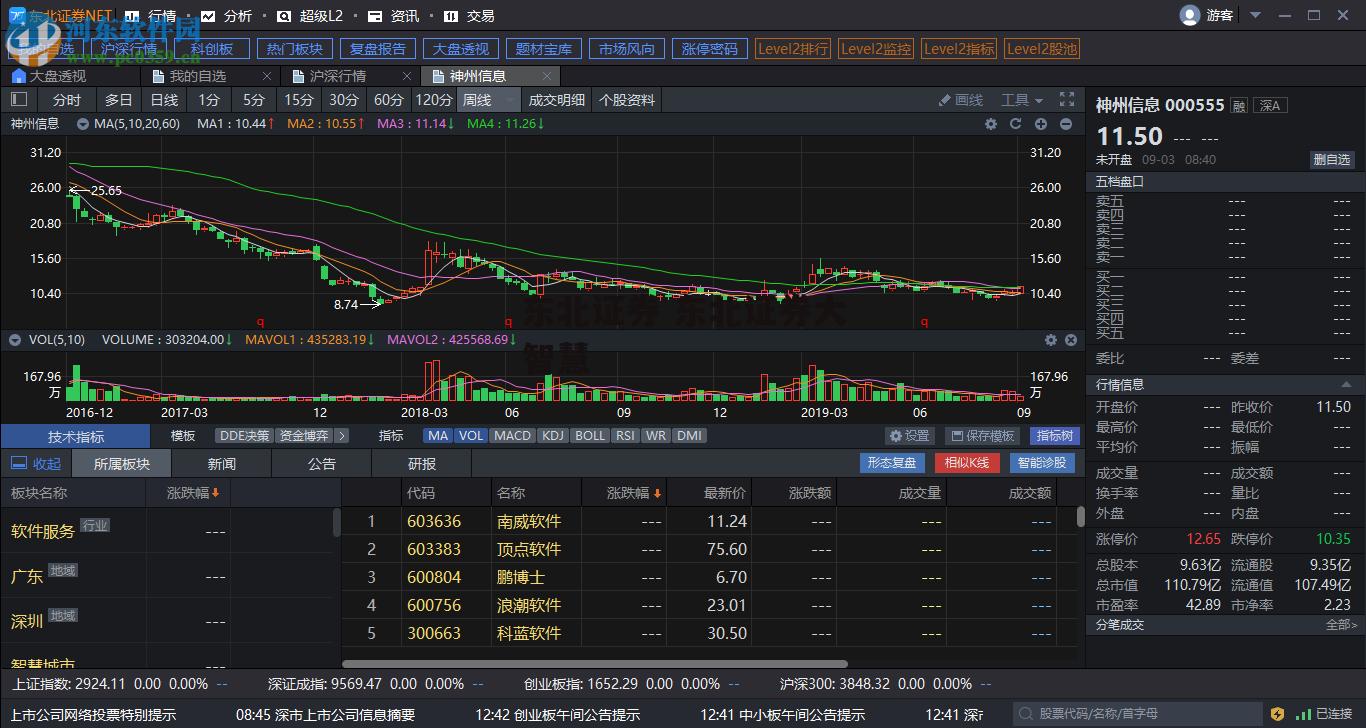Close the 沪深行情 tab
Screen dimensions: 1366x728
click(x=406, y=76)
